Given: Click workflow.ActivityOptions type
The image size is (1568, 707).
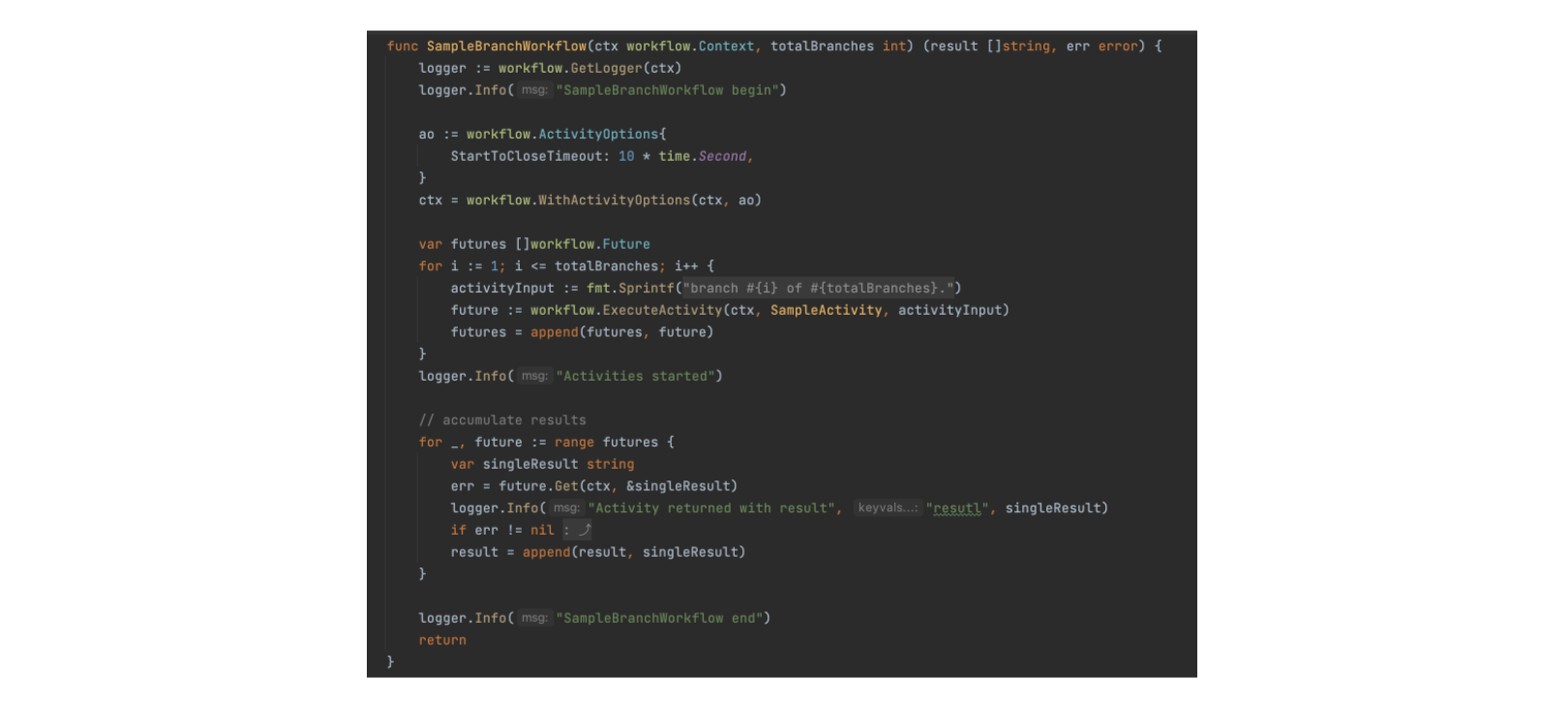Looking at the screenshot, I should pyautogui.click(x=561, y=134).
